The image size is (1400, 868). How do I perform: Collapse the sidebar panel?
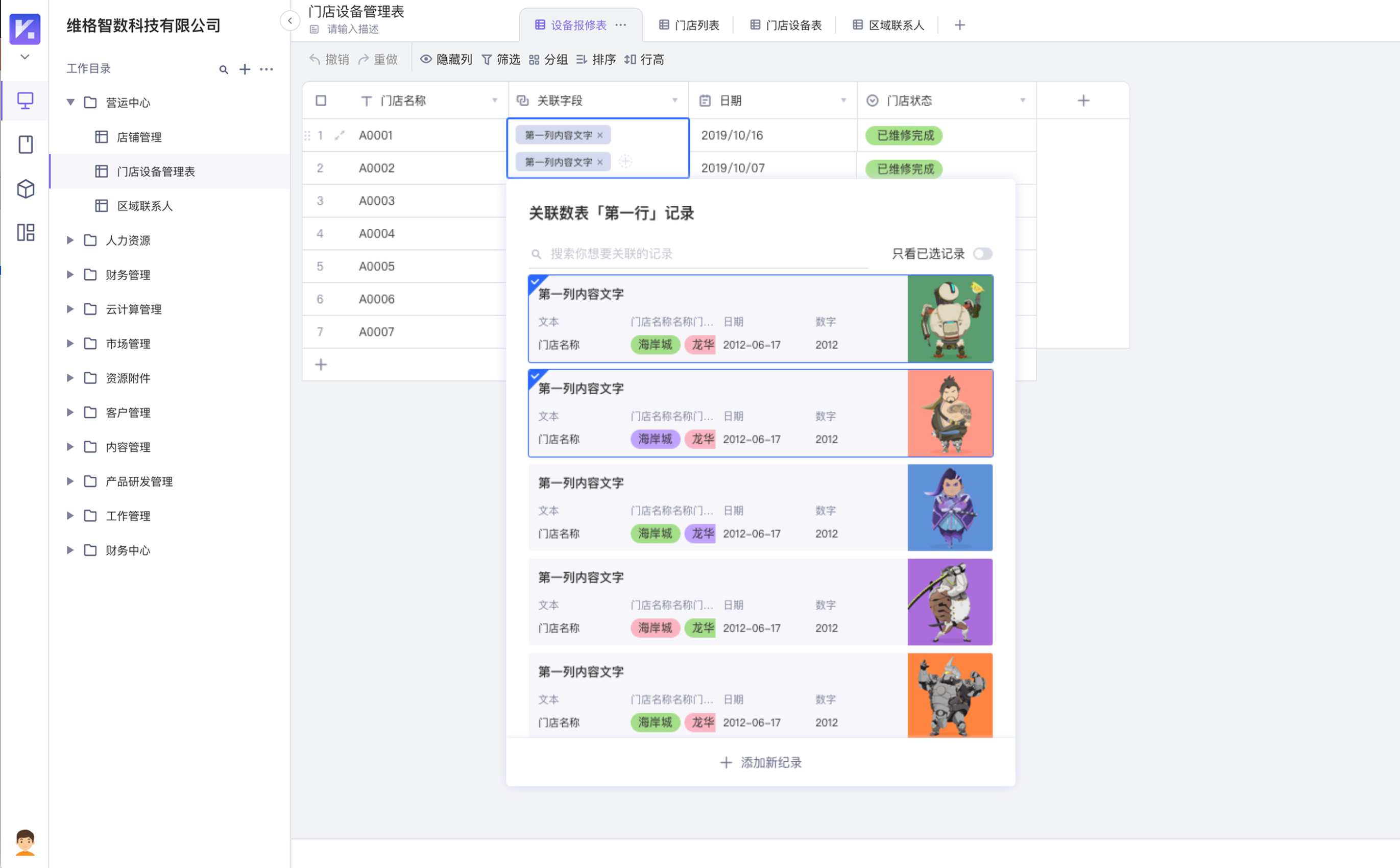(290, 20)
